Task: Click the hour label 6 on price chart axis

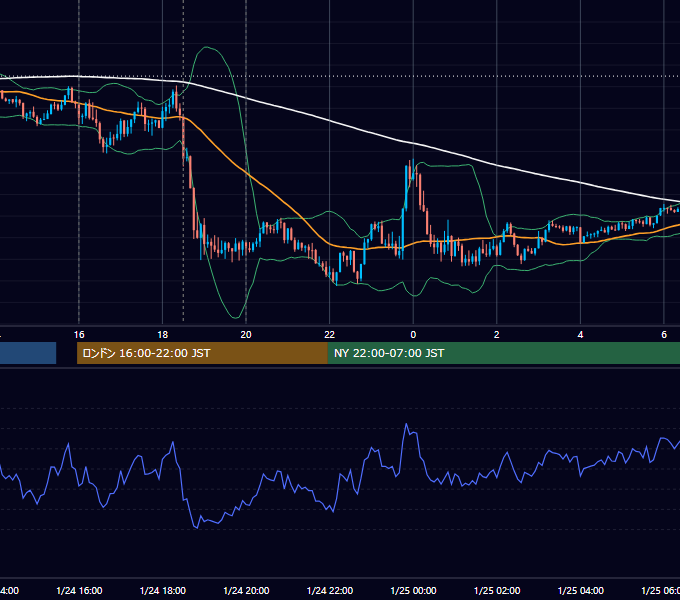Action: point(664,335)
